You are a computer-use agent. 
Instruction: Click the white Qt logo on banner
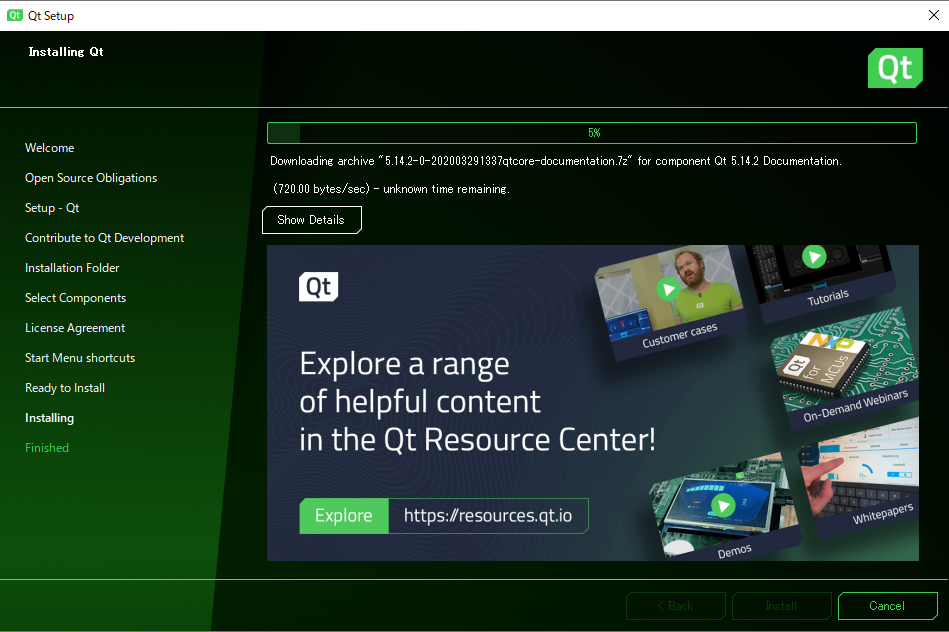[318, 286]
